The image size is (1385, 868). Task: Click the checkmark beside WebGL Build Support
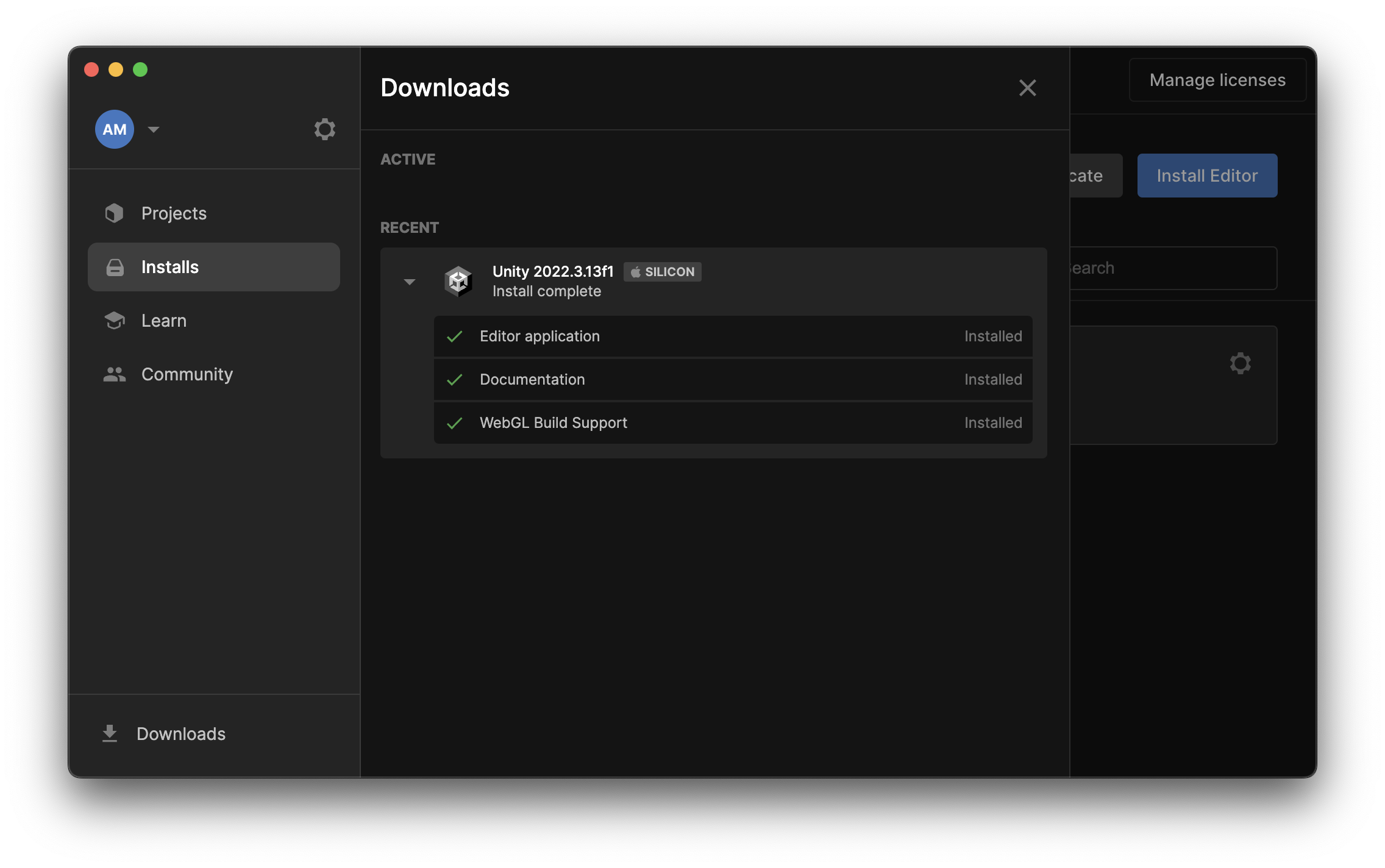click(455, 422)
